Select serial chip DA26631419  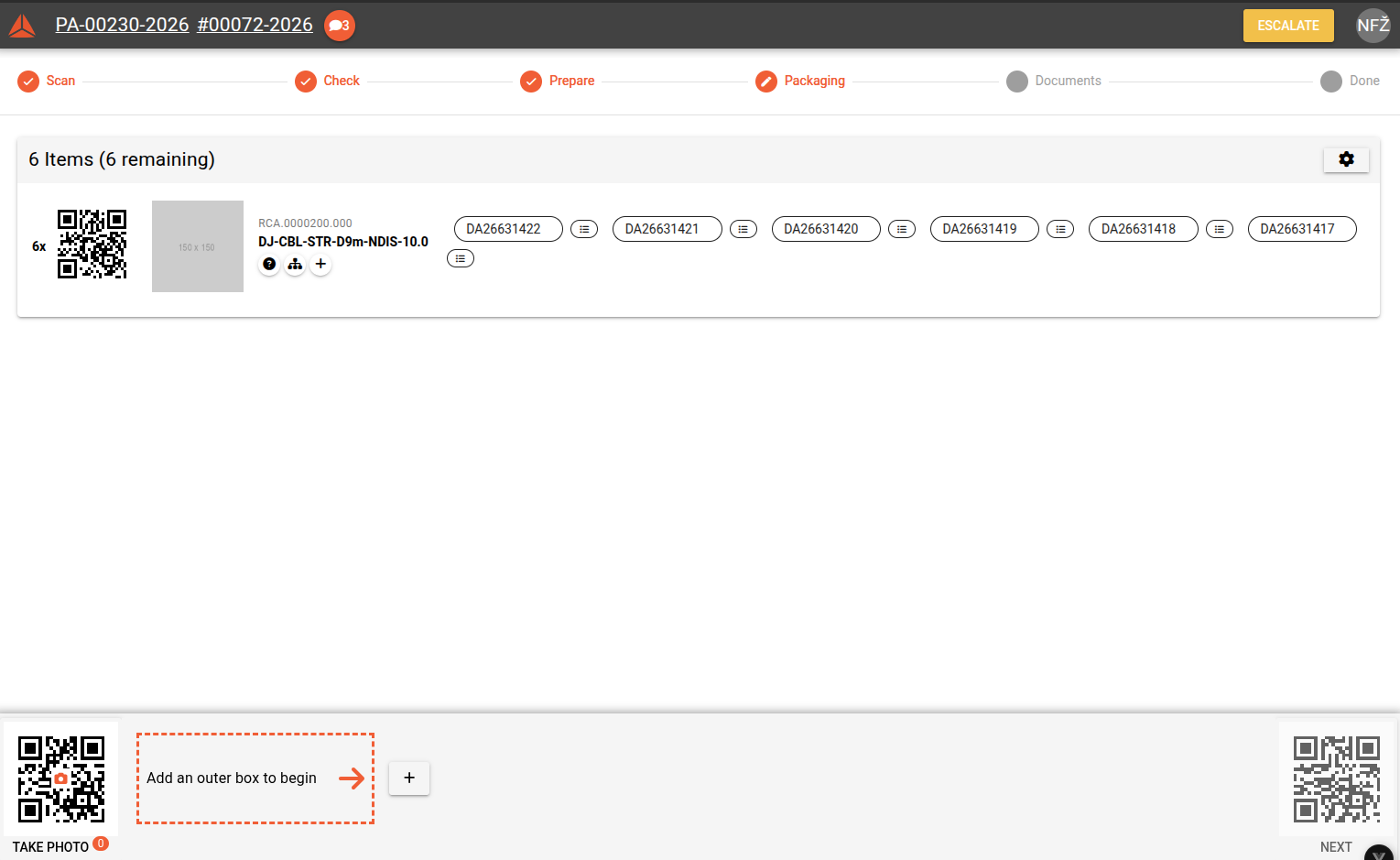(x=984, y=229)
